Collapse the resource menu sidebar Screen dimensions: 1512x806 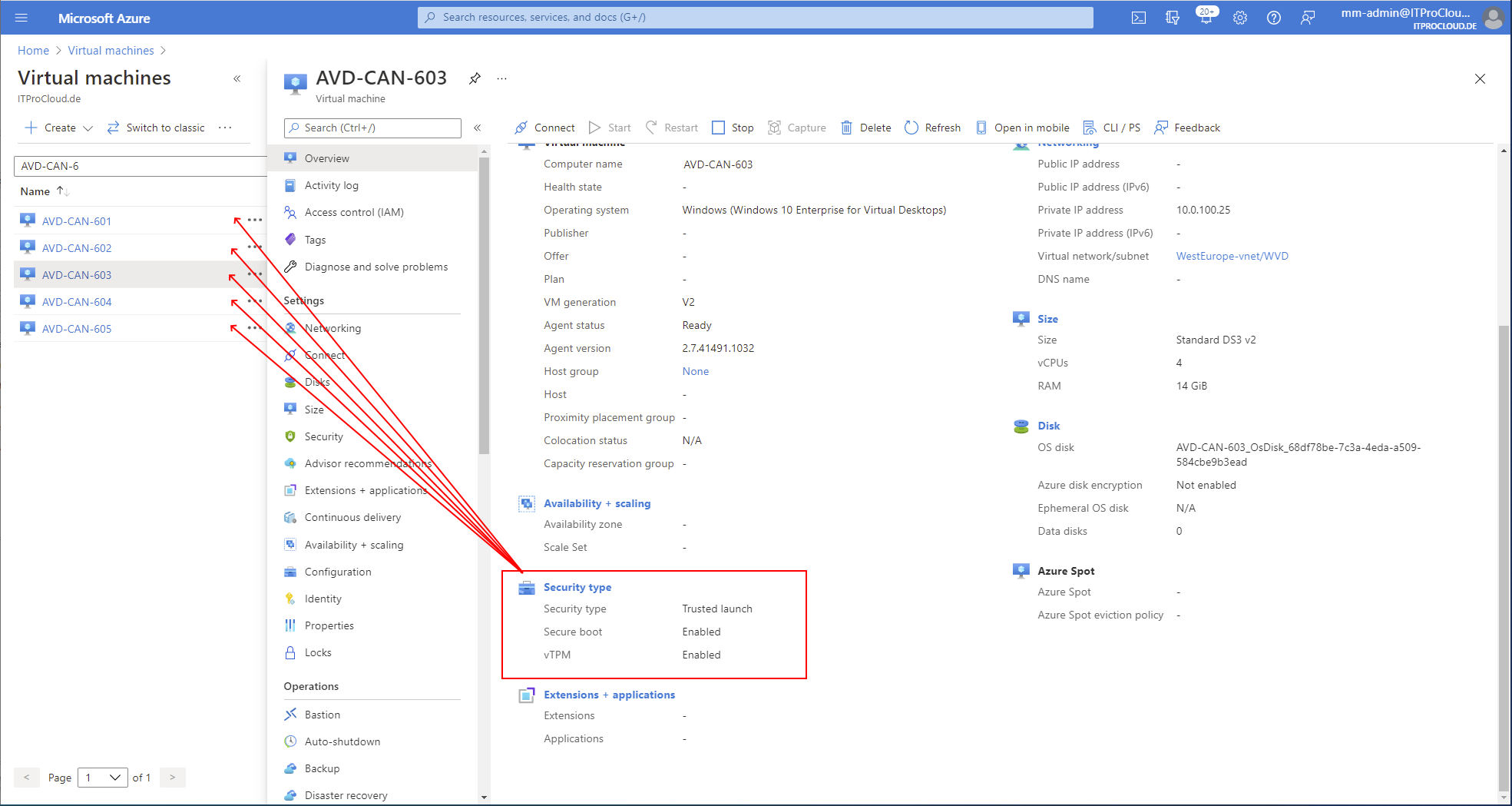click(477, 128)
